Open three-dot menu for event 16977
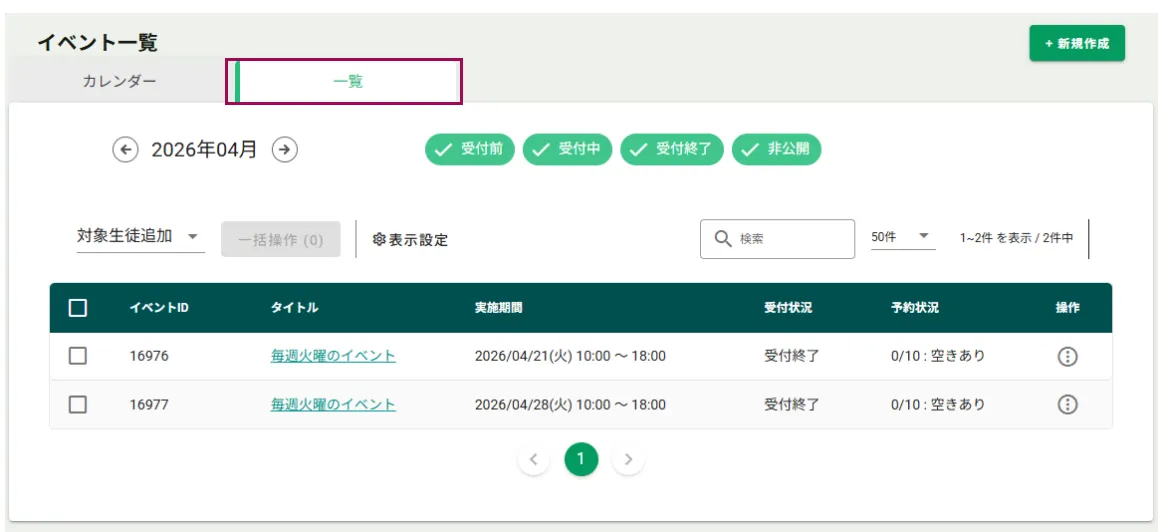This screenshot has width=1158, height=532. pos(1067,404)
